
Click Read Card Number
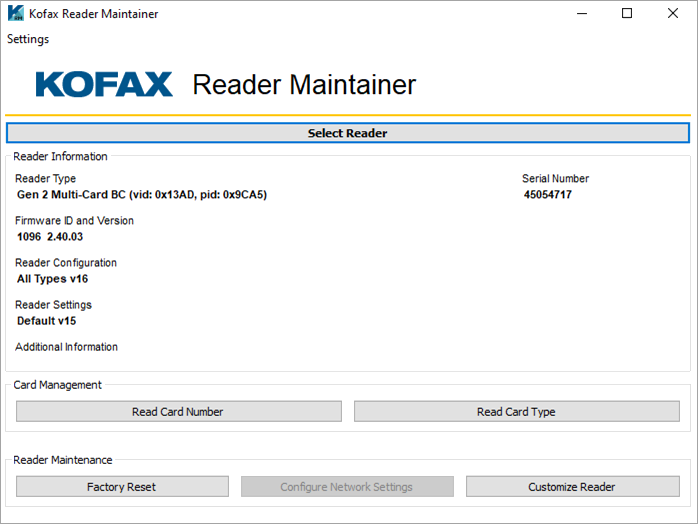(x=179, y=411)
